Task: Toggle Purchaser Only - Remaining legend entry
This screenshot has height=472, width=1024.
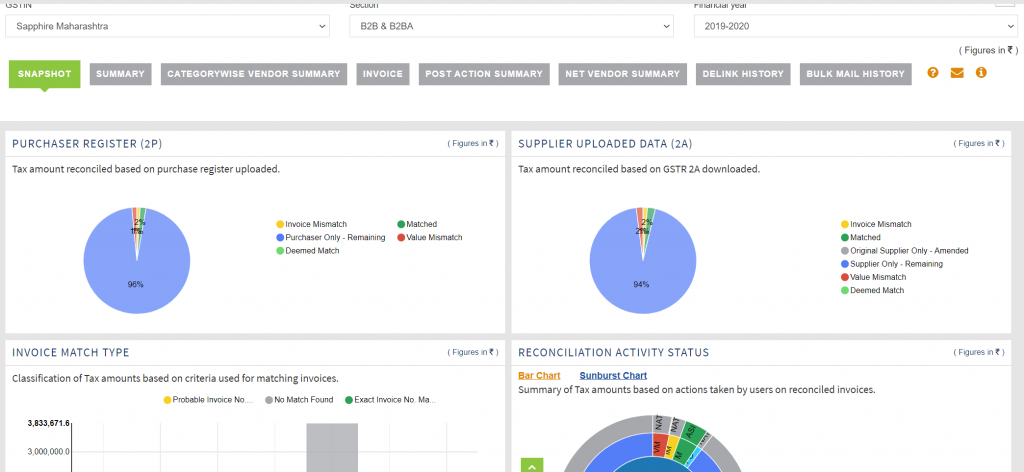Action: (330, 238)
